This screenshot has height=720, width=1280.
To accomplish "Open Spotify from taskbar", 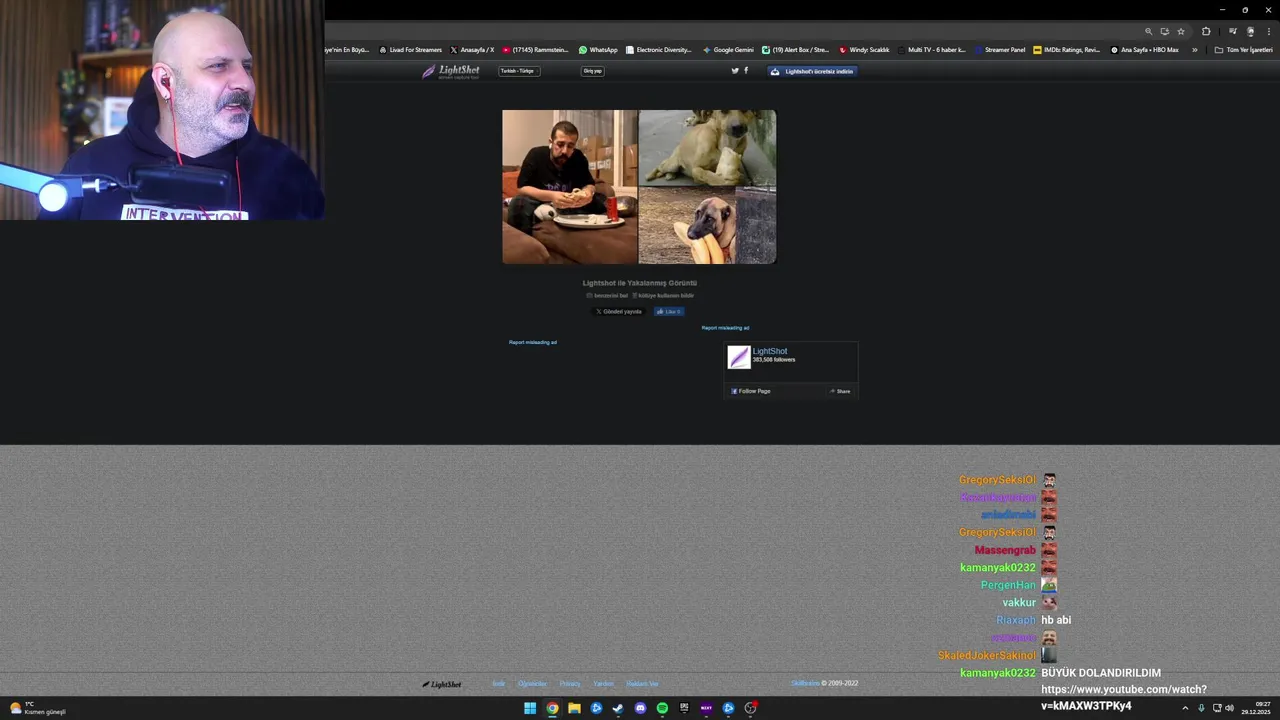I will (x=662, y=708).
